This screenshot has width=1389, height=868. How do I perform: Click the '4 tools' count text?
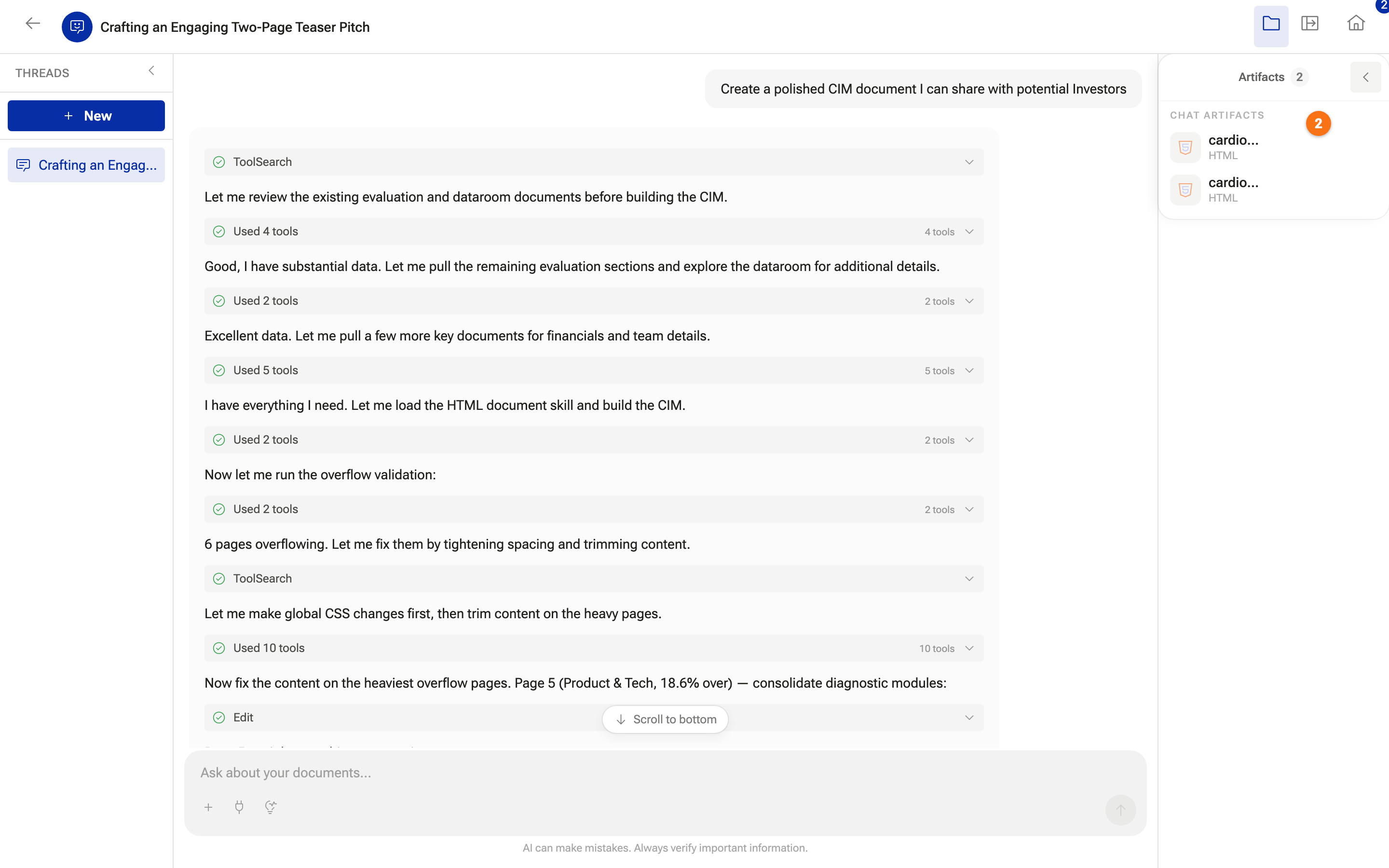tap(939, 232)
